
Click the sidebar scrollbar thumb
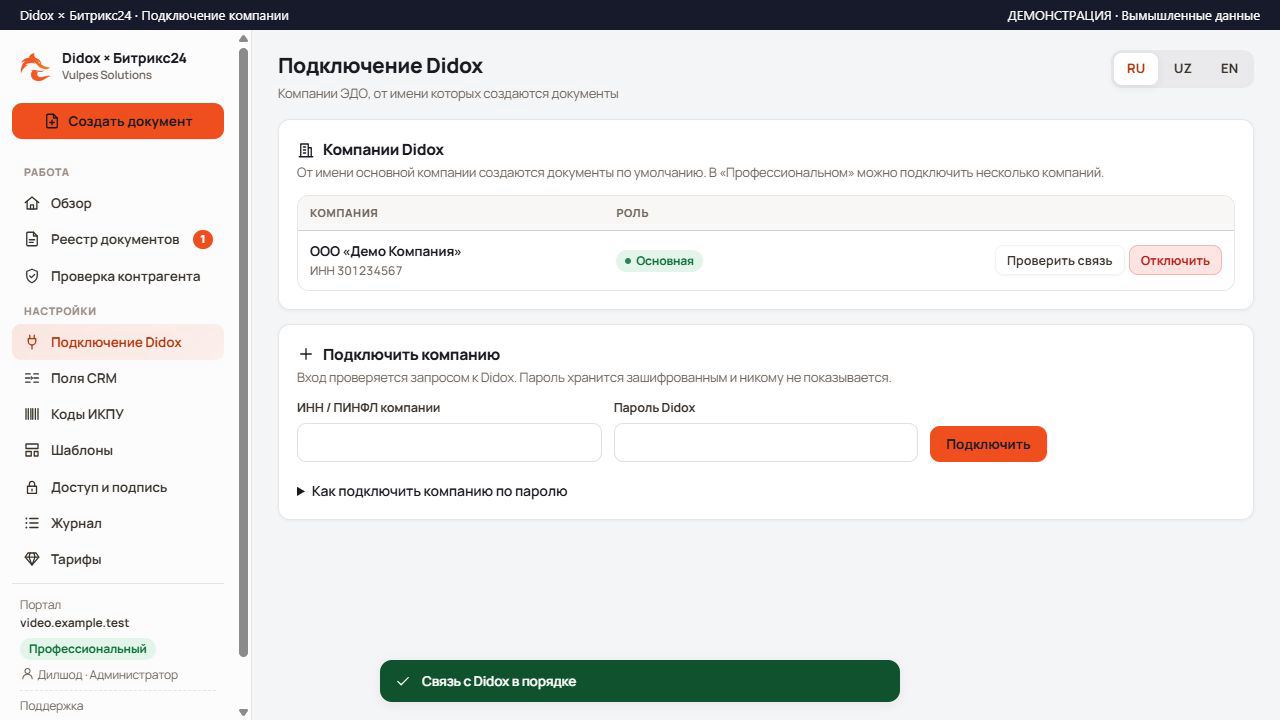(243, 352)
